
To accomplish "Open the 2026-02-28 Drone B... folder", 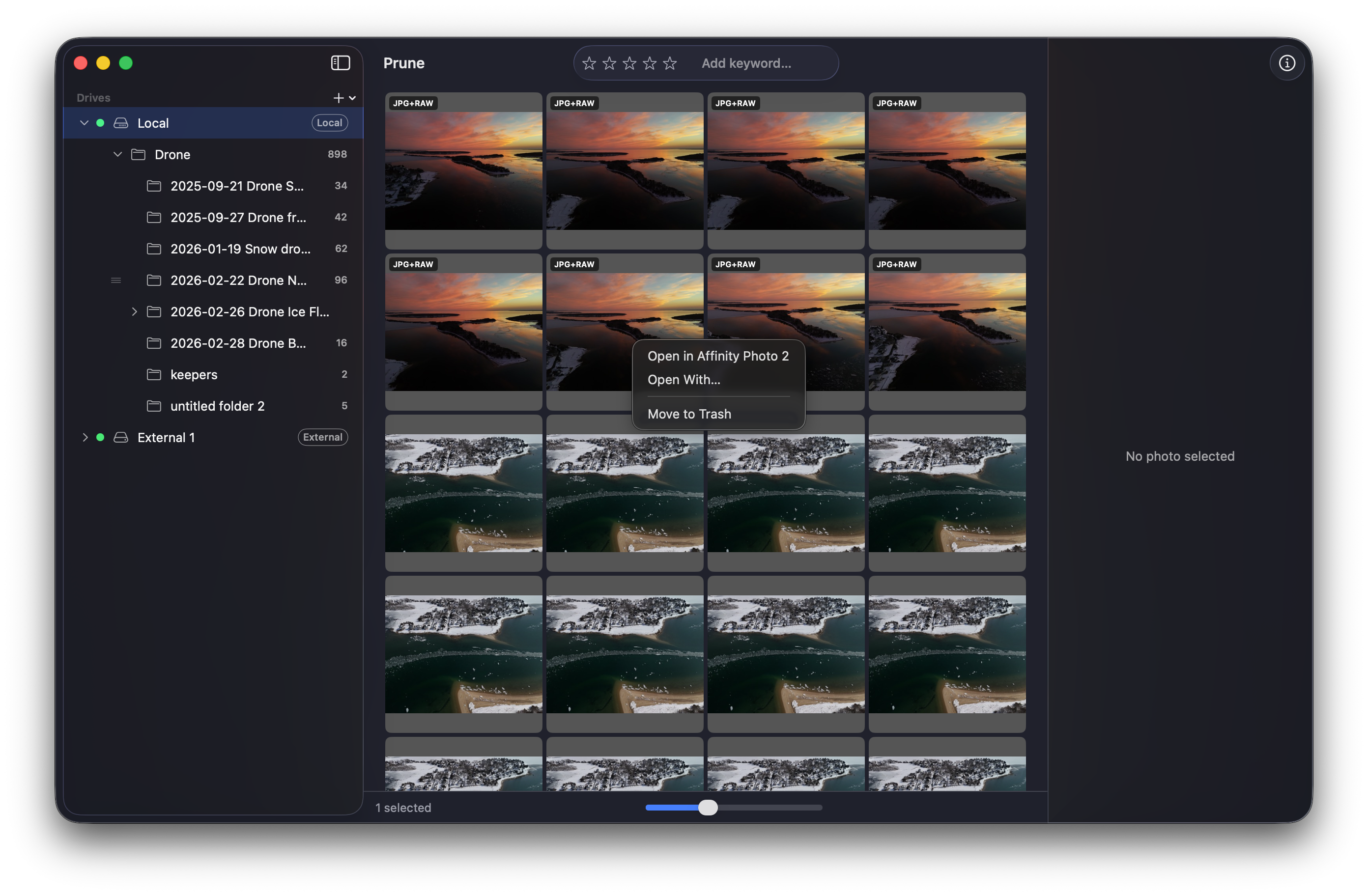I will pyautogui.click(x=238, y=343).
